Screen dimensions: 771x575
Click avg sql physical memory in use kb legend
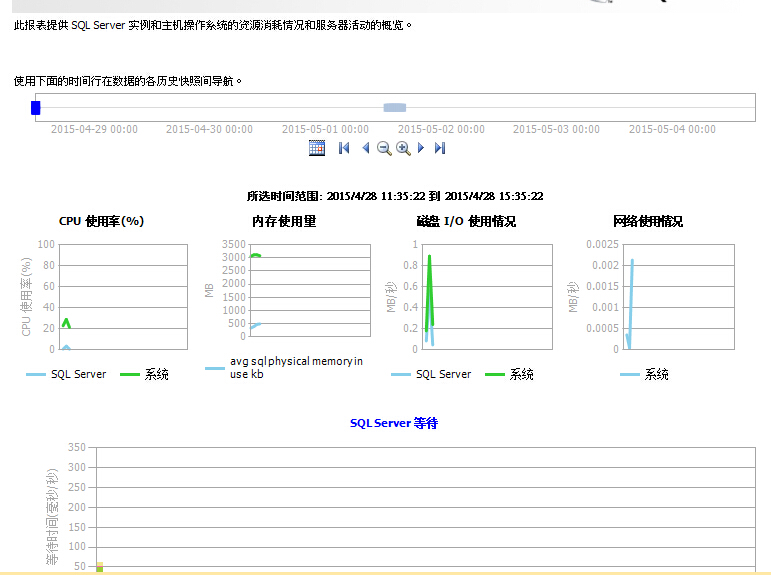[x=284, y=368]
